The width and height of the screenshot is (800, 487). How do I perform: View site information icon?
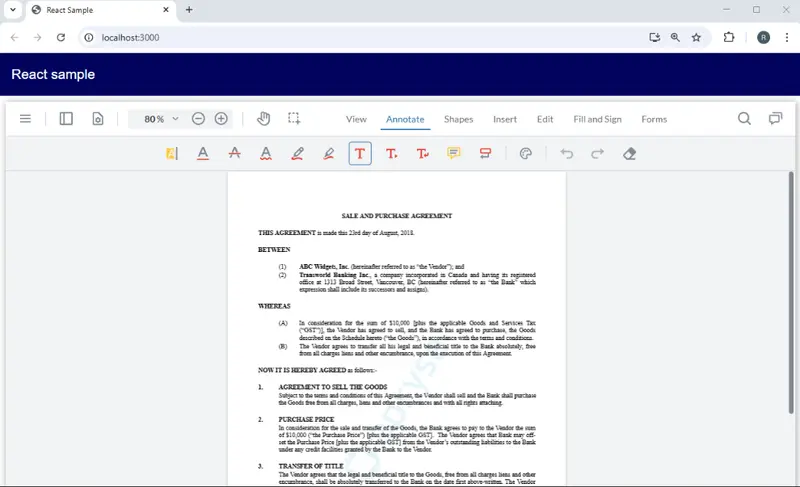tap(89, 37)
